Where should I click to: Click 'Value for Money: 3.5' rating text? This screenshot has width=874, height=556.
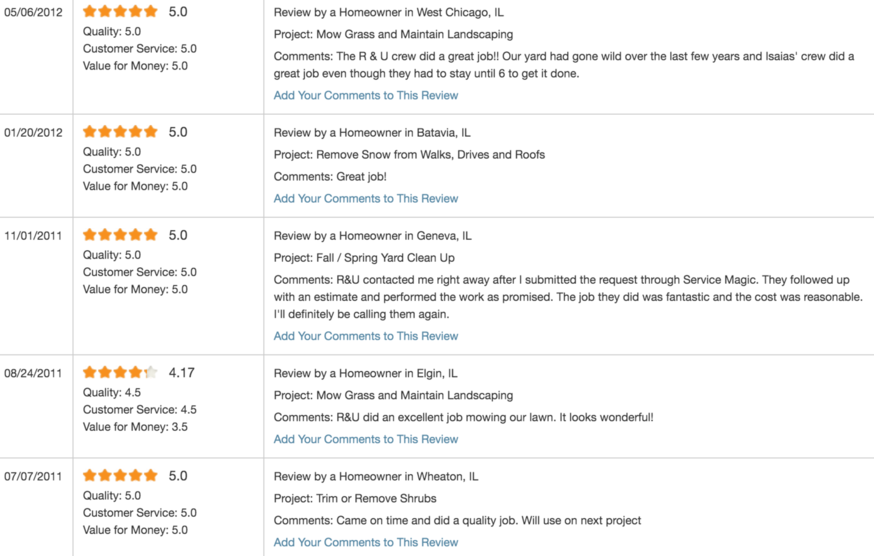[135, 427]
